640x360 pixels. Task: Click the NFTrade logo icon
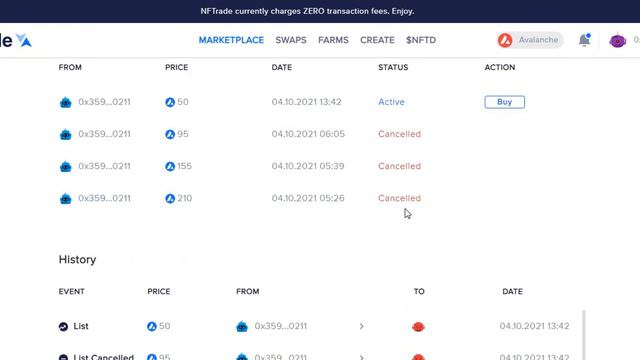click(24, 40)
